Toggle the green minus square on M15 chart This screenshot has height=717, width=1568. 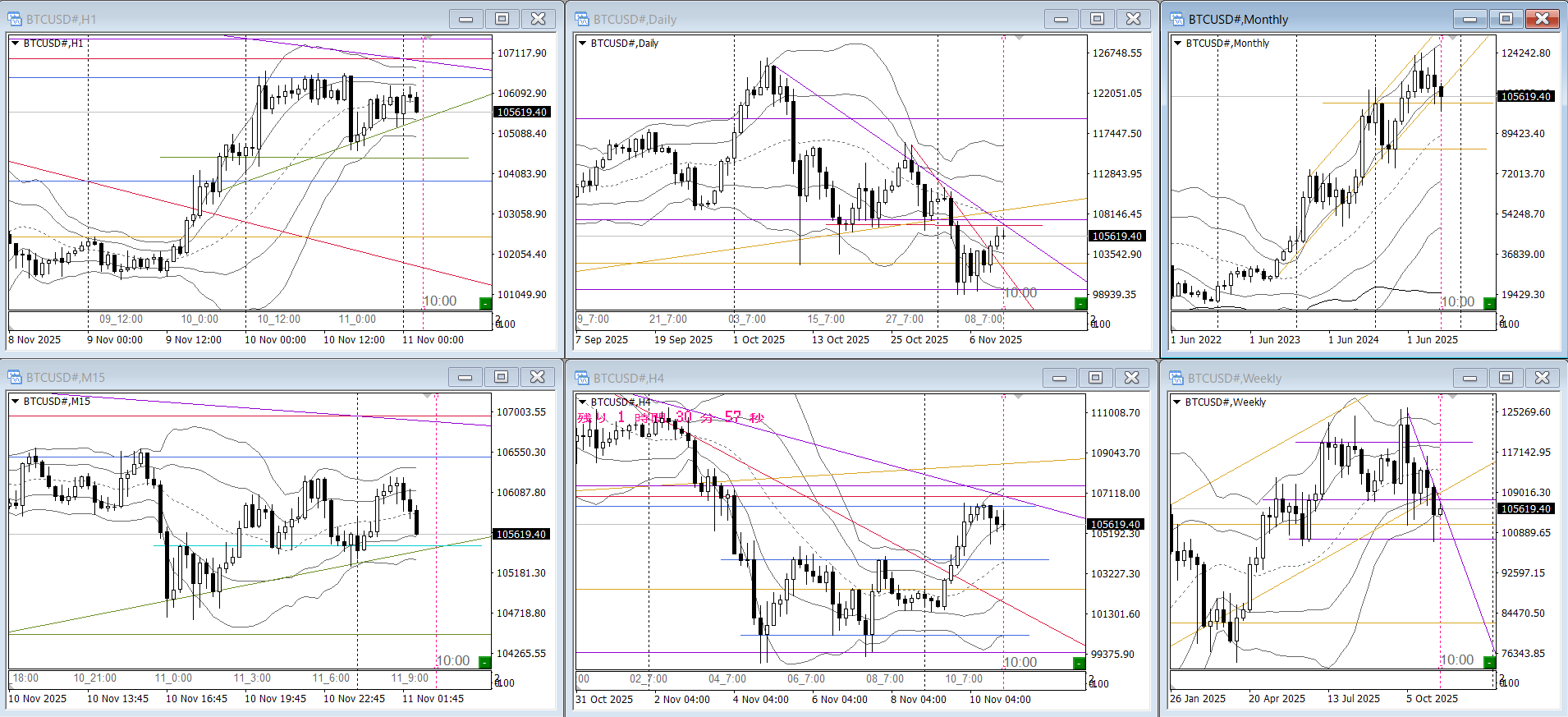tap(484, 662)
